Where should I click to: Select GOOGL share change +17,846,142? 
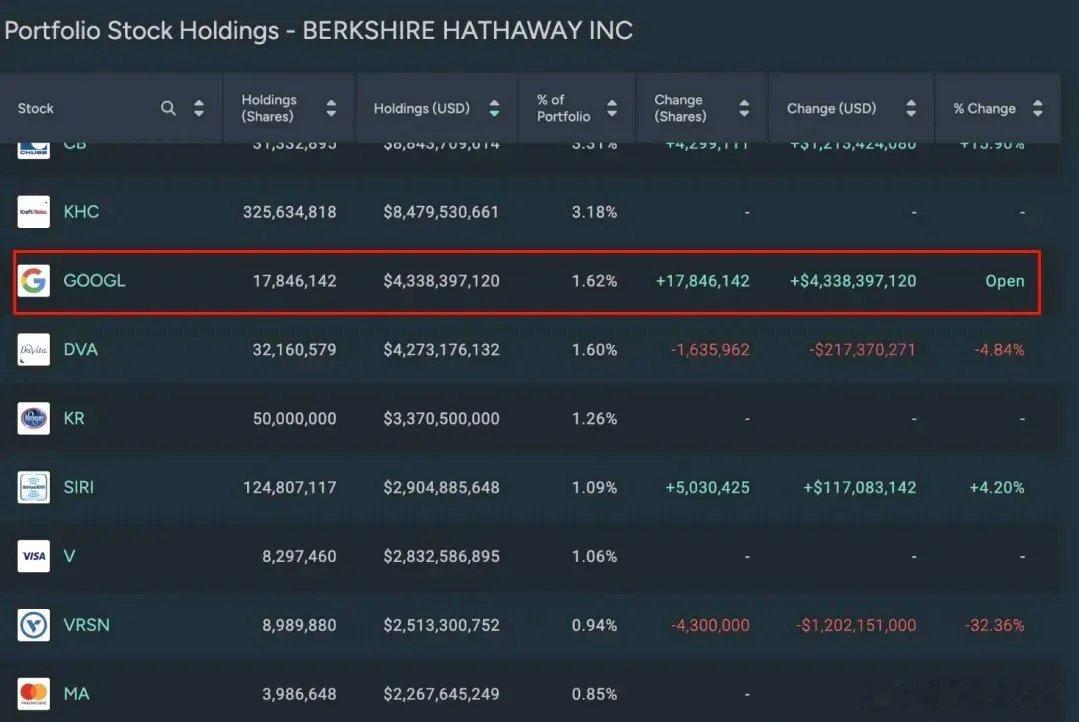pos(703,281)
